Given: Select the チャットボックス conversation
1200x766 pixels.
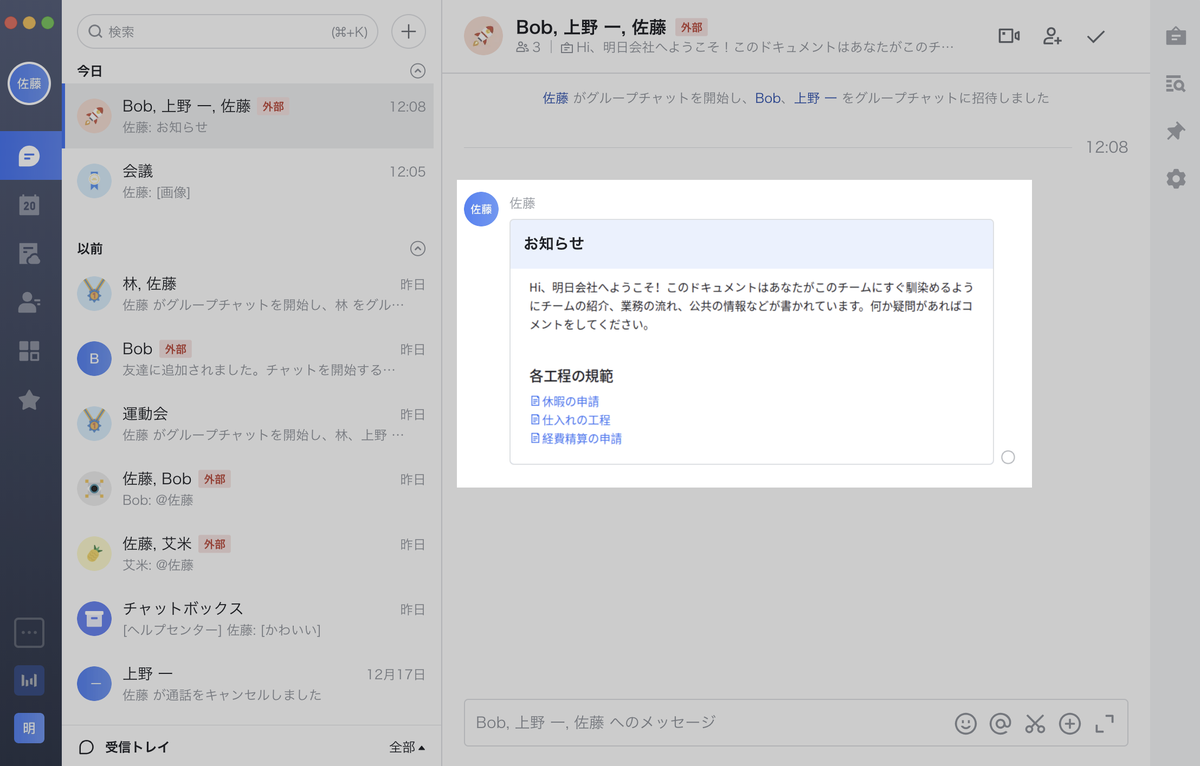Looking at the screenshot, I should tap(250, 618).
